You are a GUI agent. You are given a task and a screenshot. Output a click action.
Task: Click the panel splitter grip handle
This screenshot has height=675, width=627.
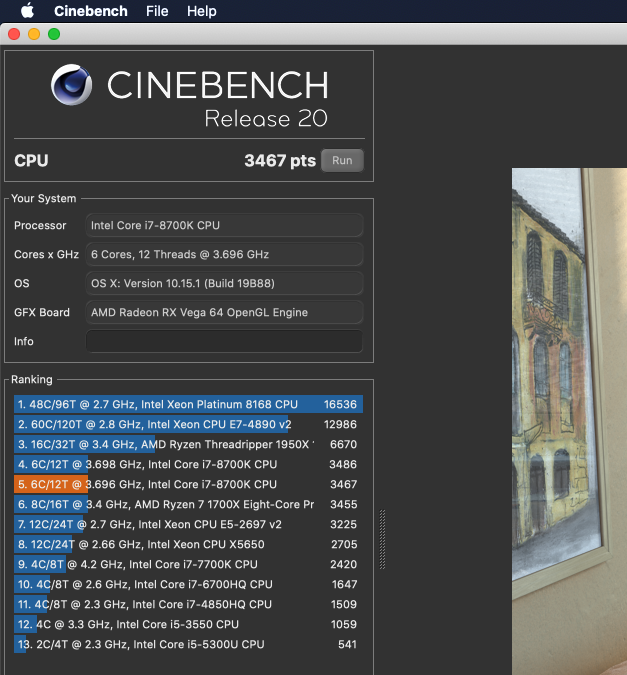382,539
